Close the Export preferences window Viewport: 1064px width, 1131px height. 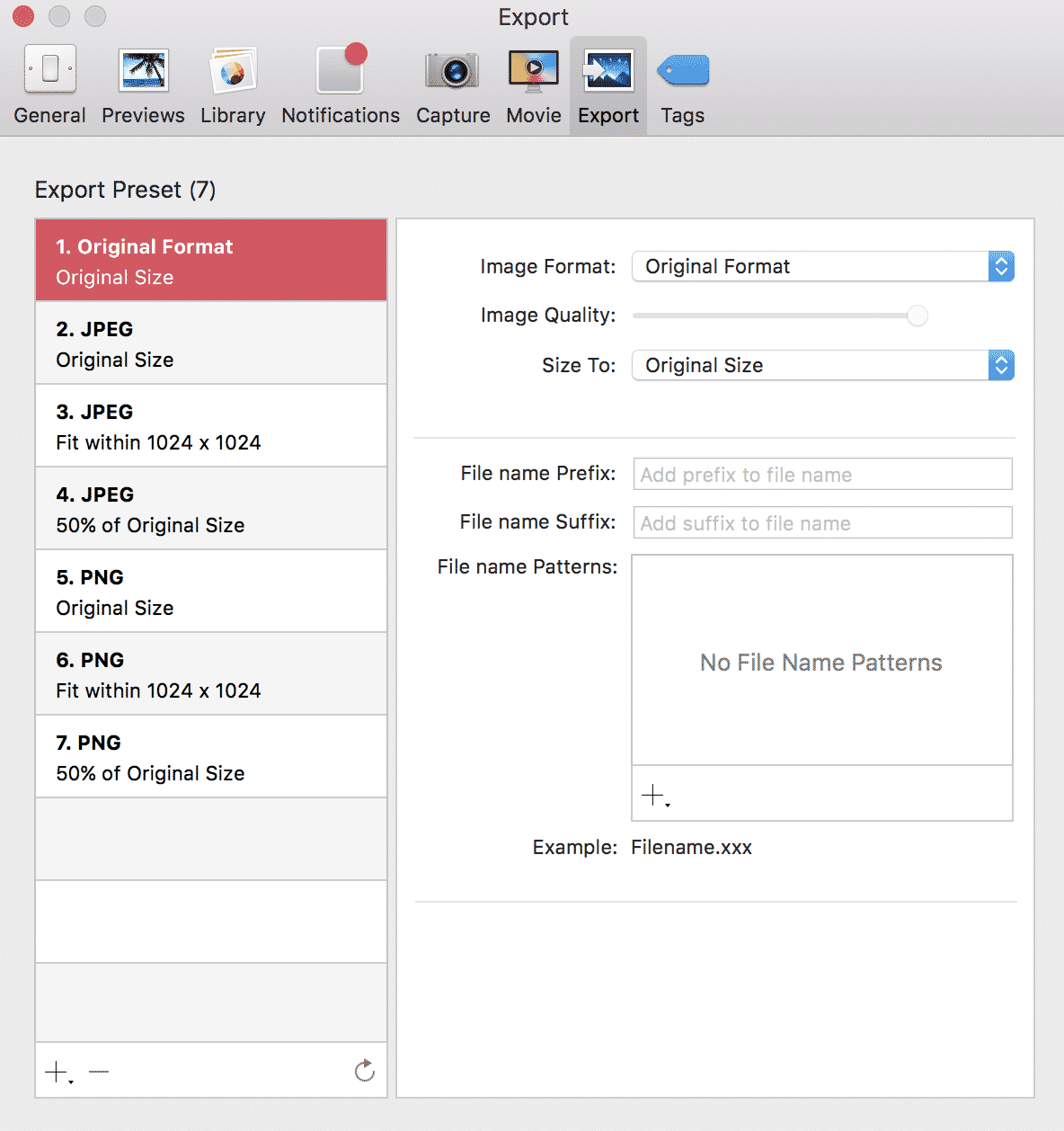(x=23, y=16)
